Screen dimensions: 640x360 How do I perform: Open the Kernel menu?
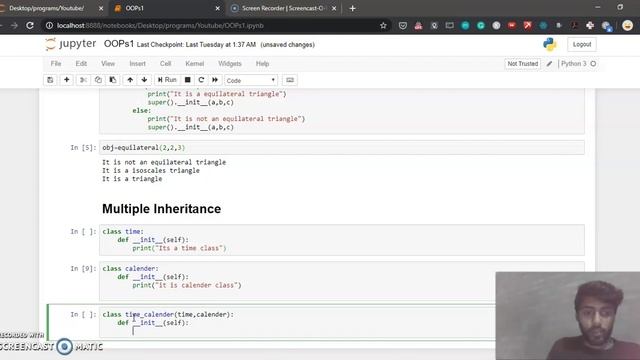[x=195, y=64]
